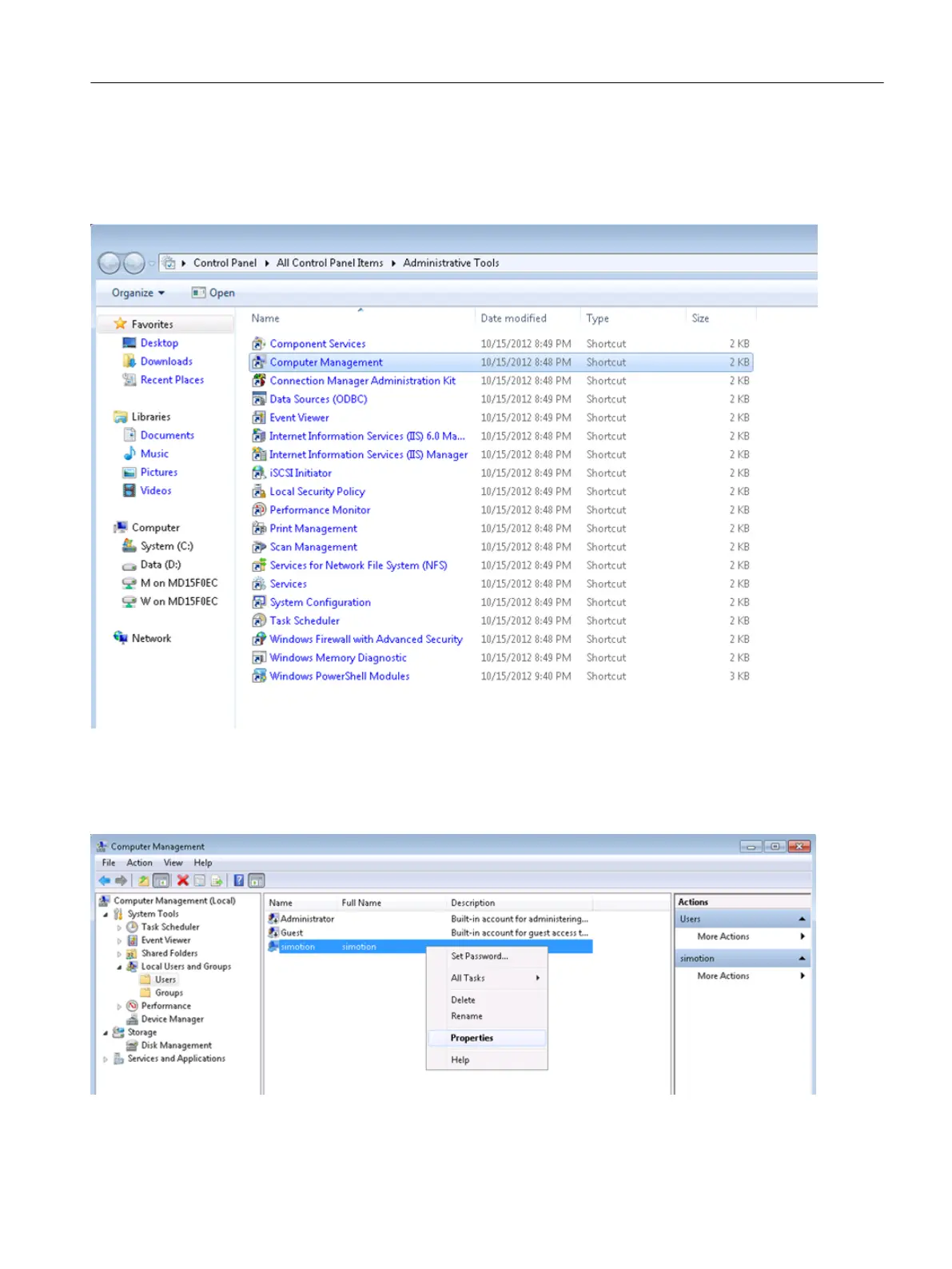Expand the Services and Applications node

[x=106, y=1059]
